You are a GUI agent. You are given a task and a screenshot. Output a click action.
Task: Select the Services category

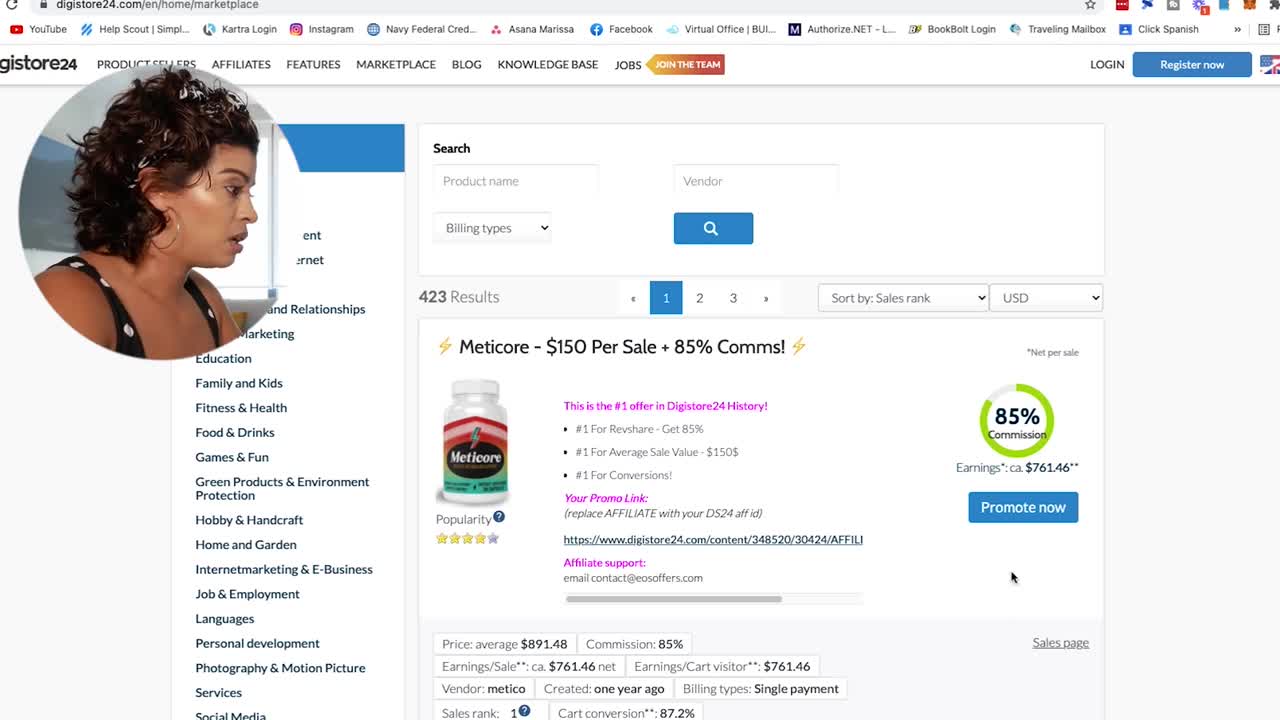(x=218, y=693)
